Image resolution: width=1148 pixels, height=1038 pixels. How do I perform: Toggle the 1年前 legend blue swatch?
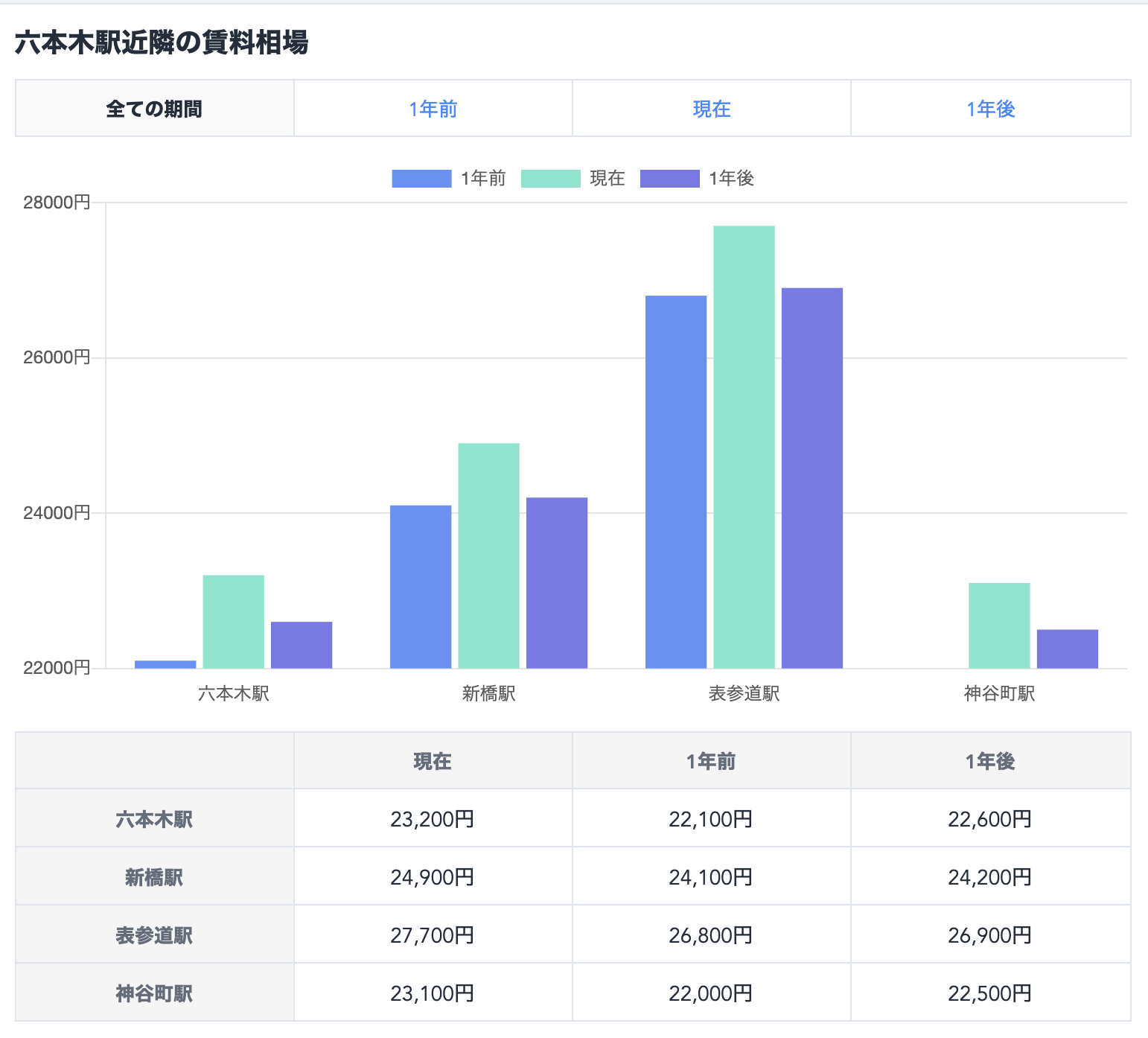pos(421,179)
